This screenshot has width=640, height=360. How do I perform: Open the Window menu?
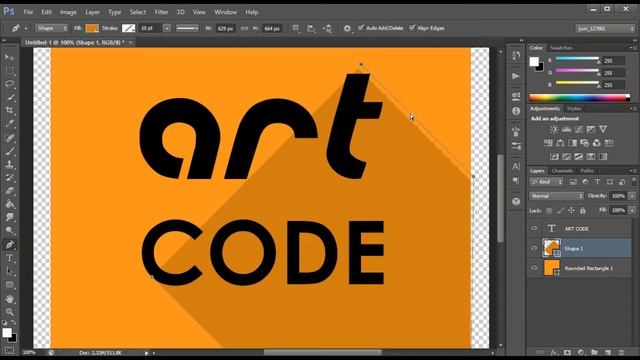[225, 12]
